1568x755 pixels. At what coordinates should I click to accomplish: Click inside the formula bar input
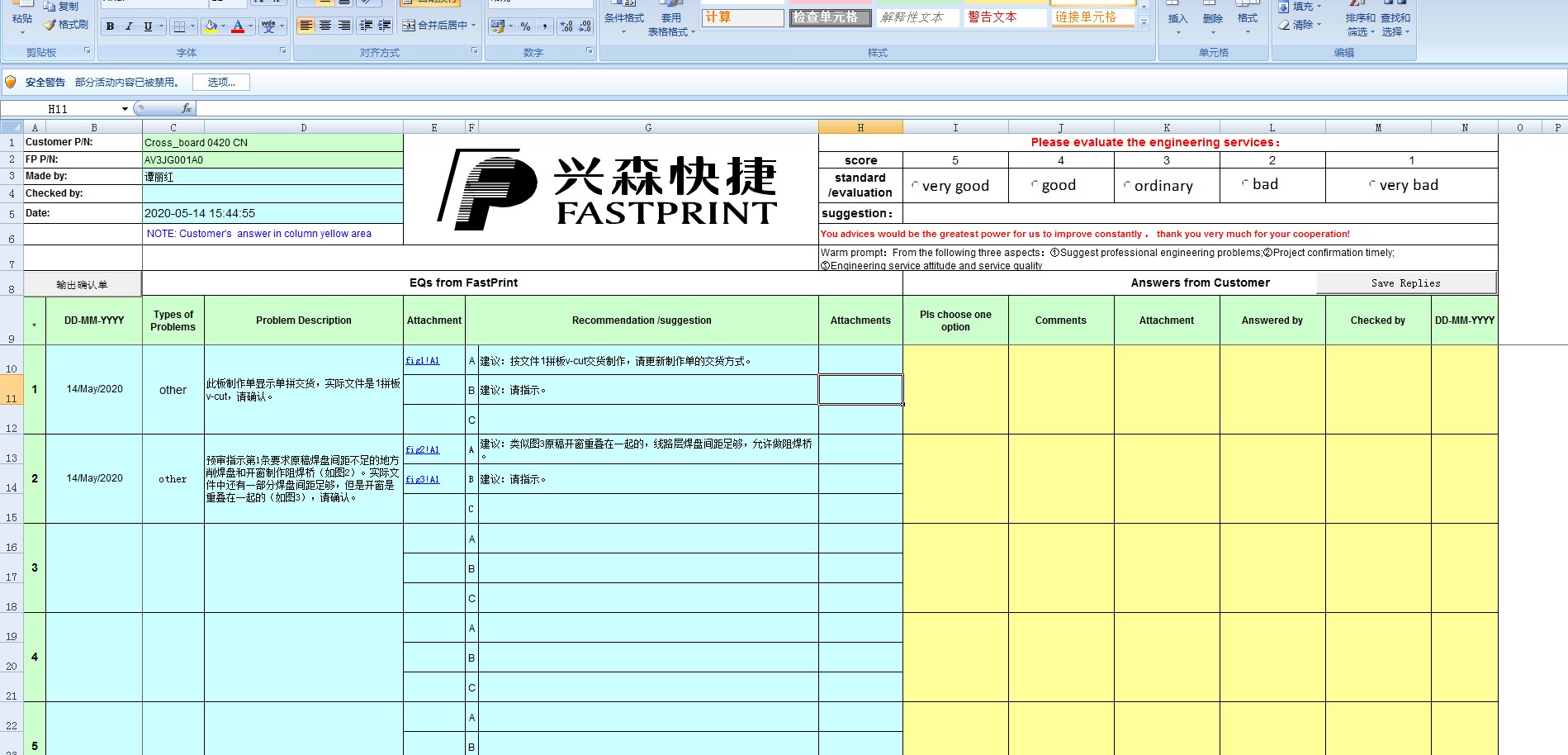[x=880, y=108]
